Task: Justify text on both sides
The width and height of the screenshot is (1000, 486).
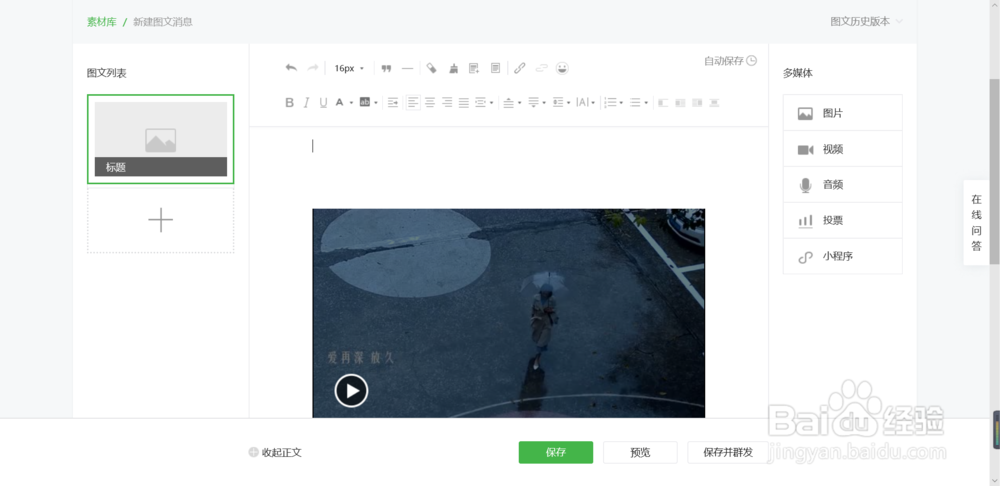Action: (464, 102)
